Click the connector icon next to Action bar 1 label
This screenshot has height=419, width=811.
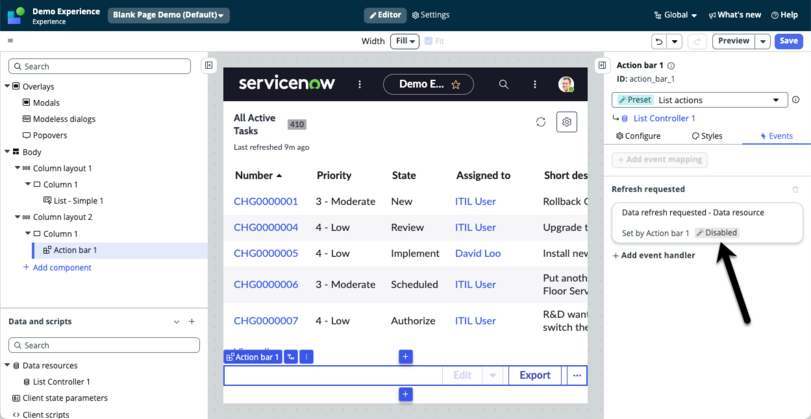[292, 357]
